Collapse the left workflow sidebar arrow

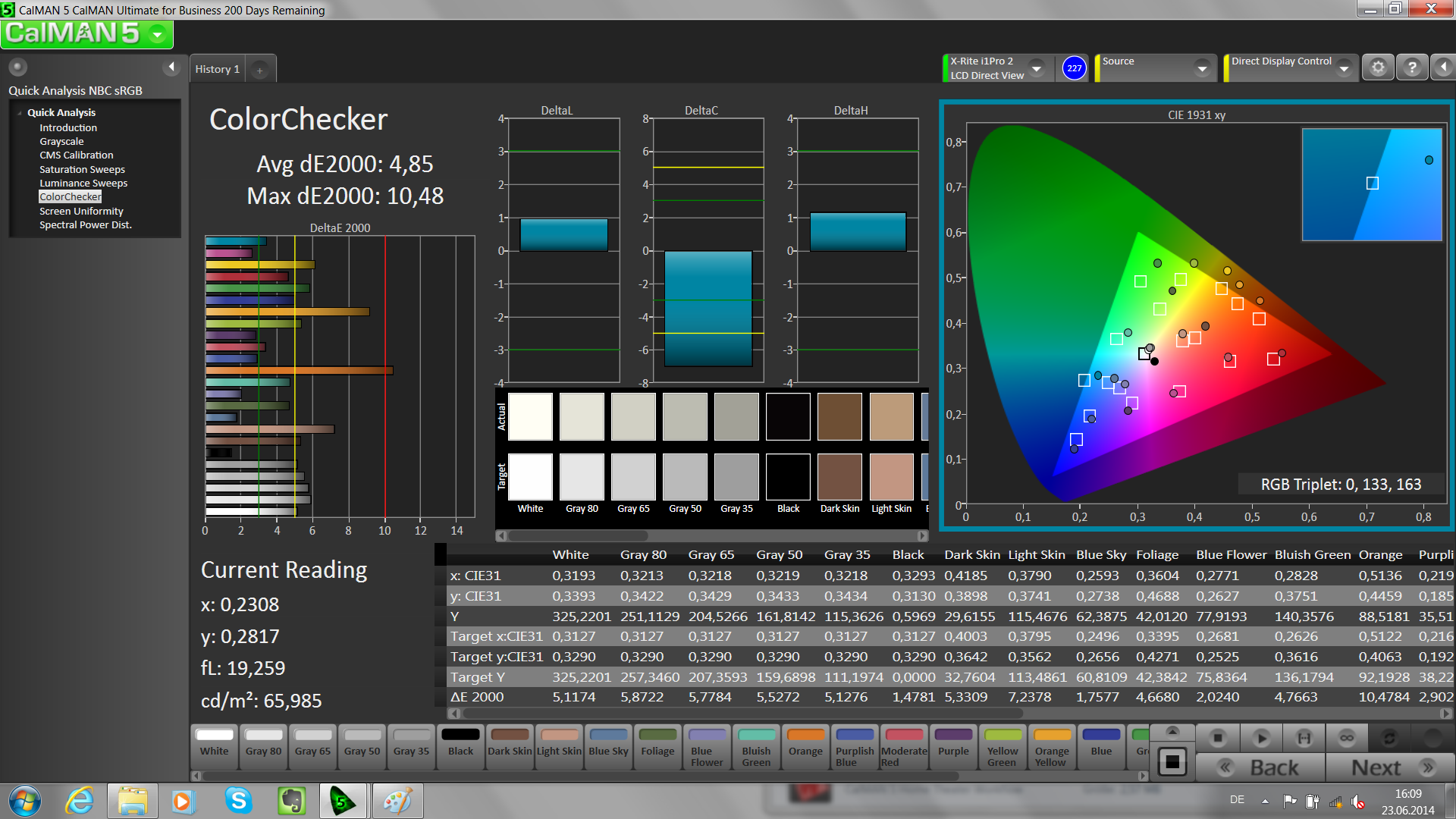pos(171,67)
